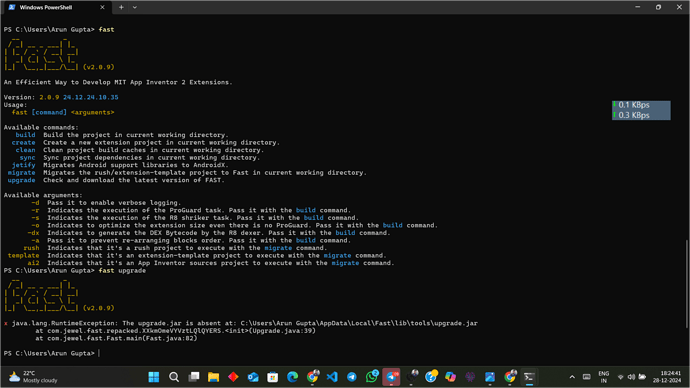Switch input language ENG IN
Viewport: 690px width, 388px height.
coord(604,377)
